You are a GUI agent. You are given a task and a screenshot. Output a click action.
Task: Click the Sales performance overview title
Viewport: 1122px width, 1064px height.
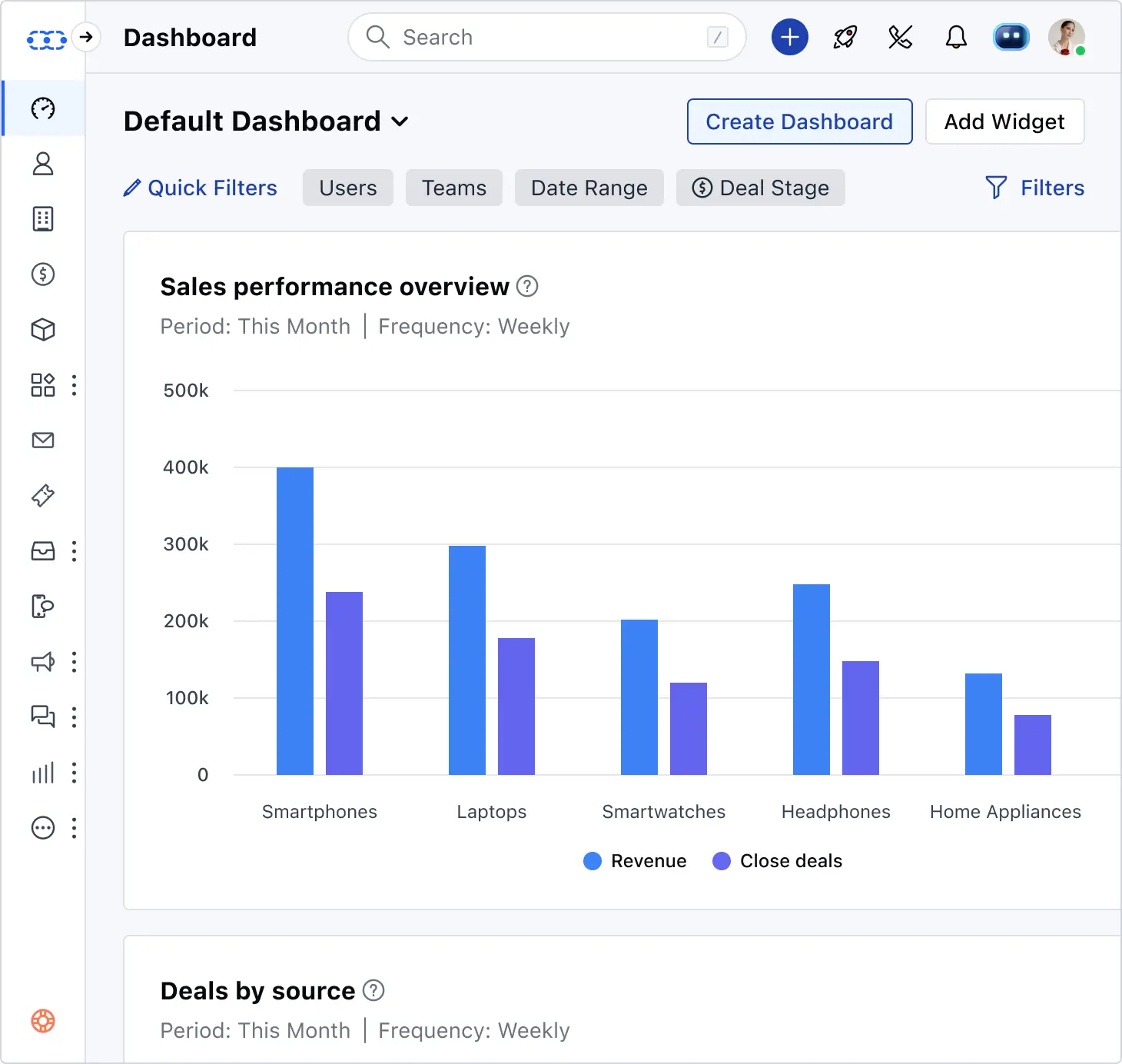pyautogui.click(x=335, y=287)
